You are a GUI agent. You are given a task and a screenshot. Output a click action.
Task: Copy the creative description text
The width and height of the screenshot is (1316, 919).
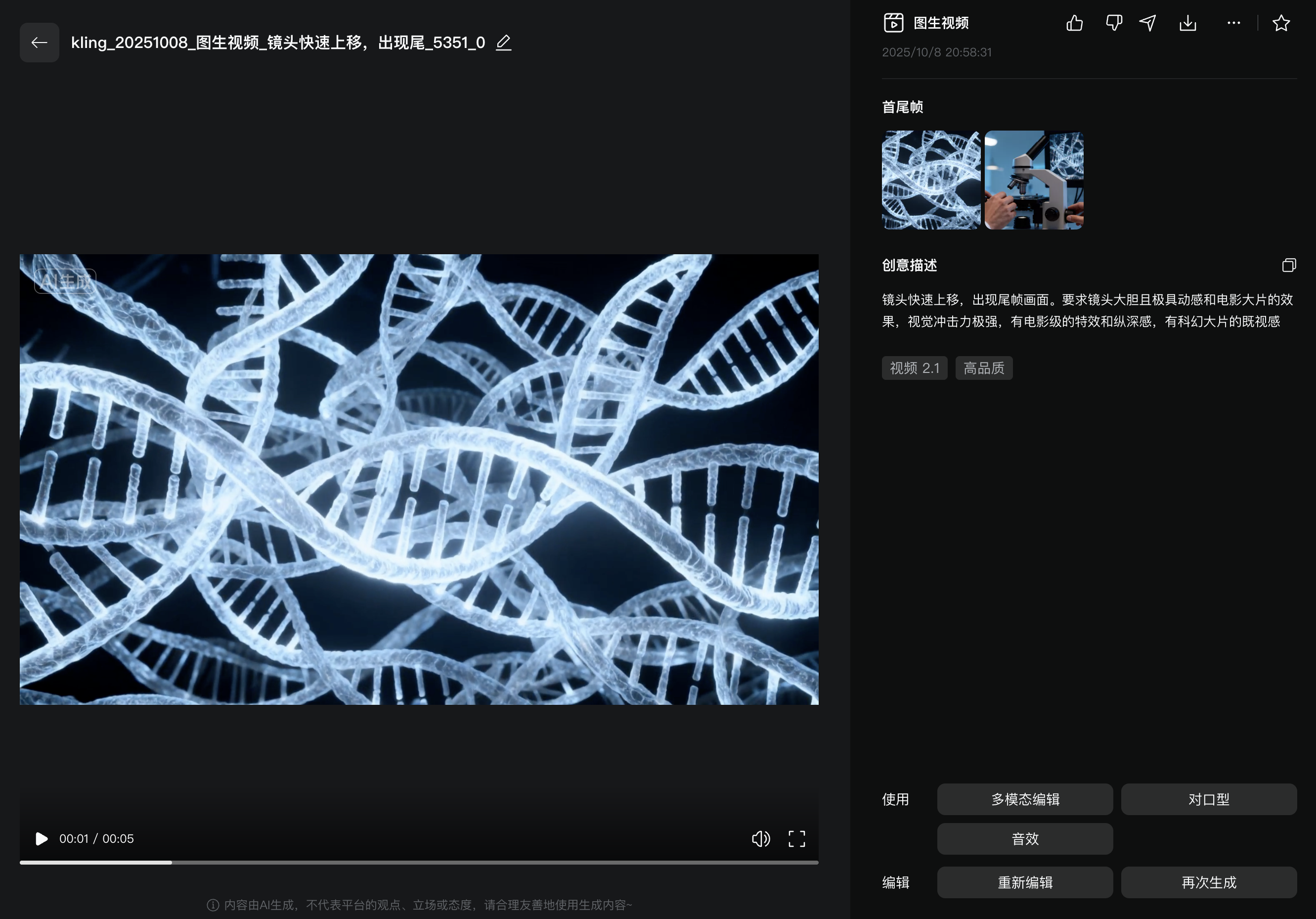click(x=1288, y=265)
